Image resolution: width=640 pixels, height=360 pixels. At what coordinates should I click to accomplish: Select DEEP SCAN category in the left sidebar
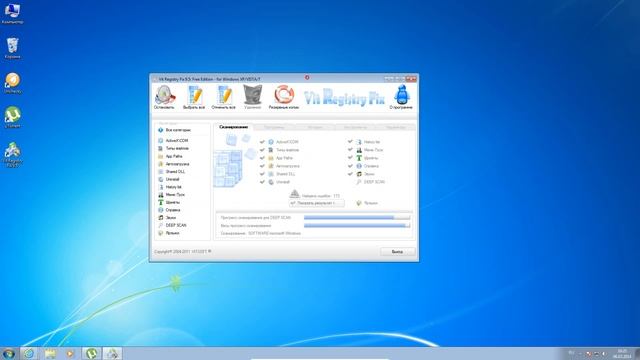(x=172, y=225)
